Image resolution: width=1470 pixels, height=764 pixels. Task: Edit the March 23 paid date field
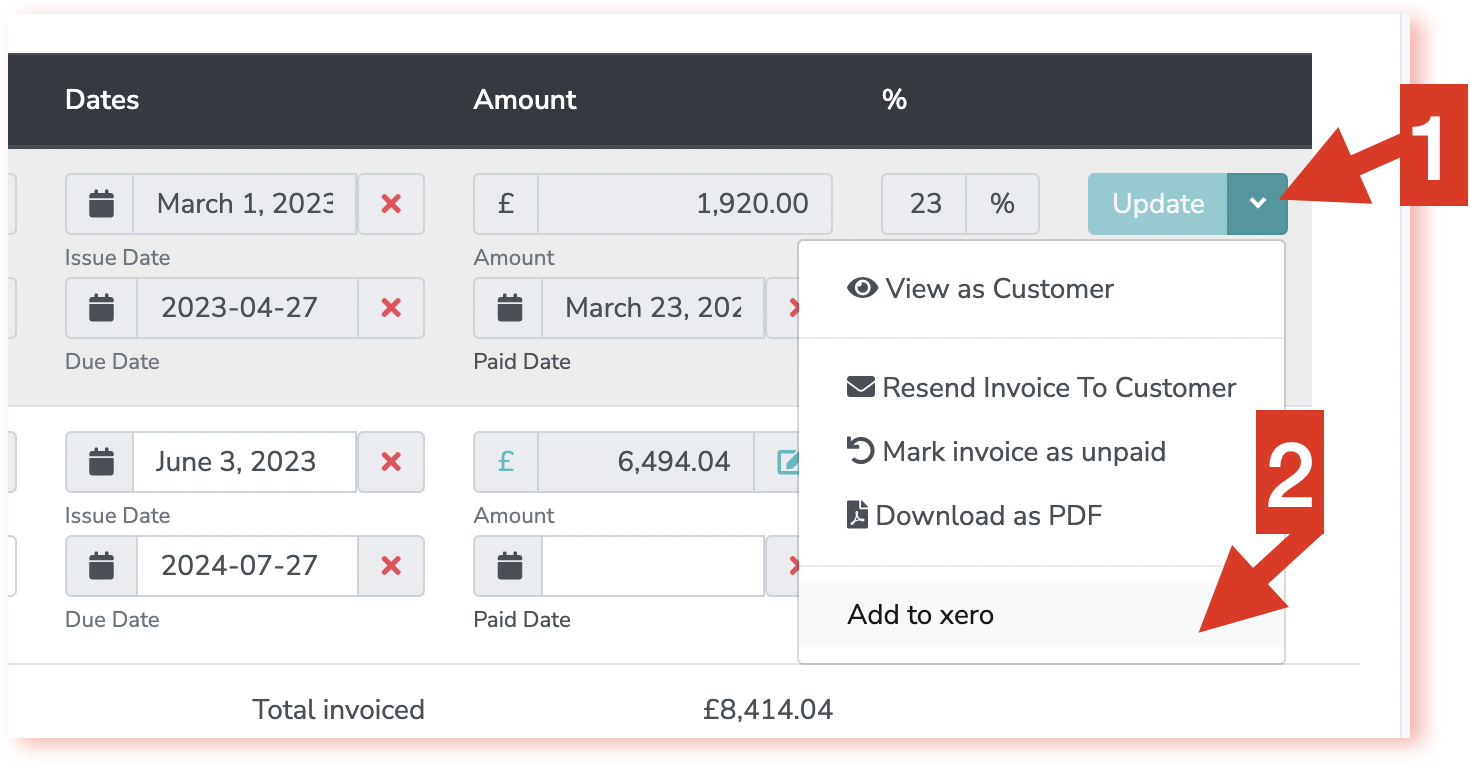pos(654,308)
